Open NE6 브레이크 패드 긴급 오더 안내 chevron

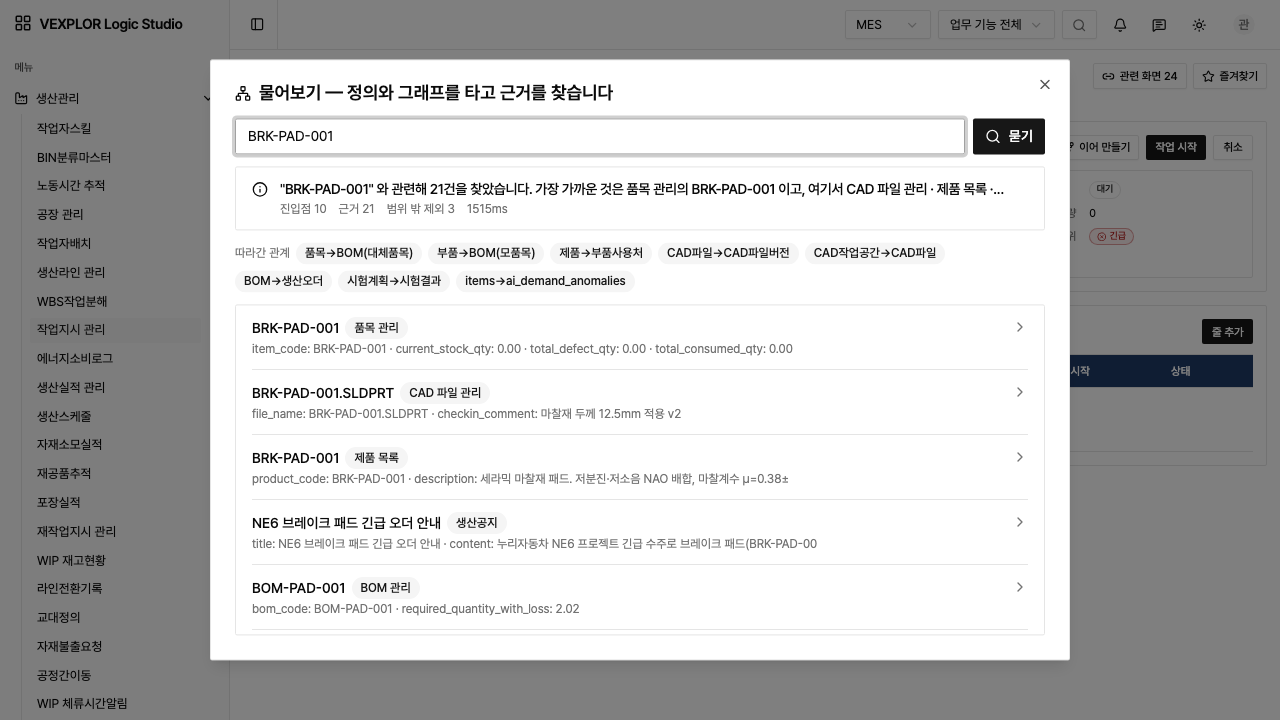(1020, 522)
